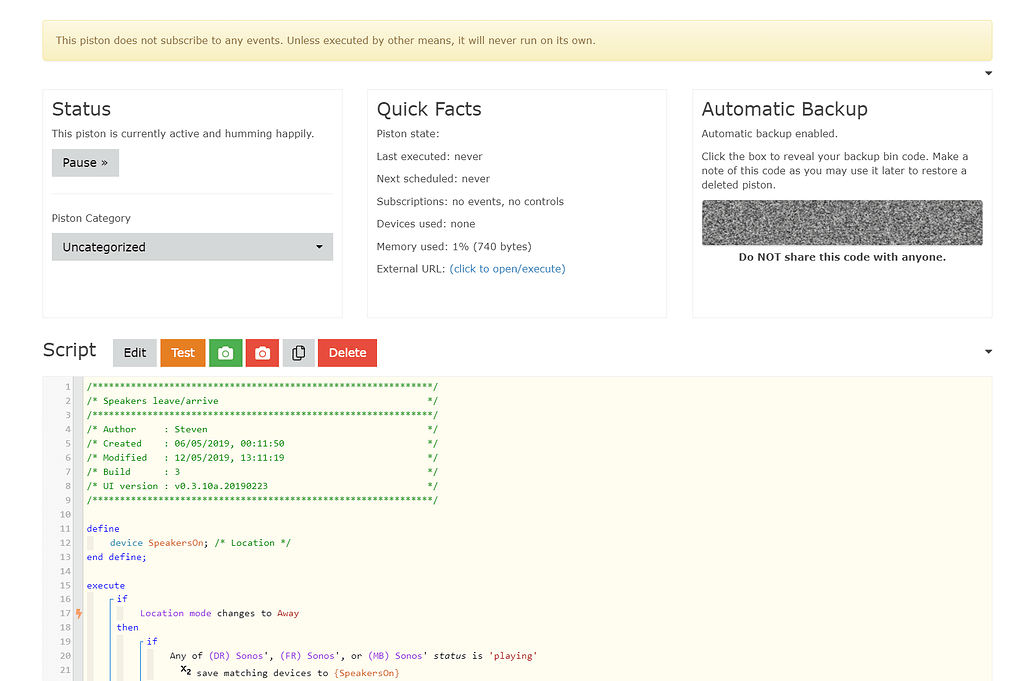
Task: Delete the piston
Action: (x=347, y=353)
